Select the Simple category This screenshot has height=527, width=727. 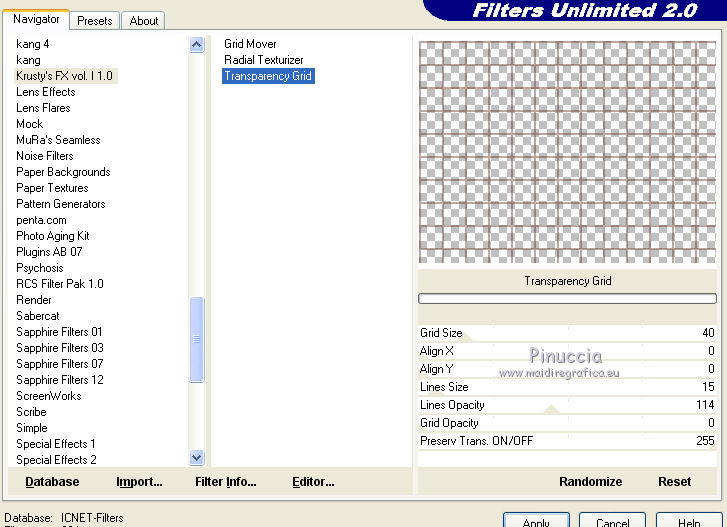[x=32, y=428]
